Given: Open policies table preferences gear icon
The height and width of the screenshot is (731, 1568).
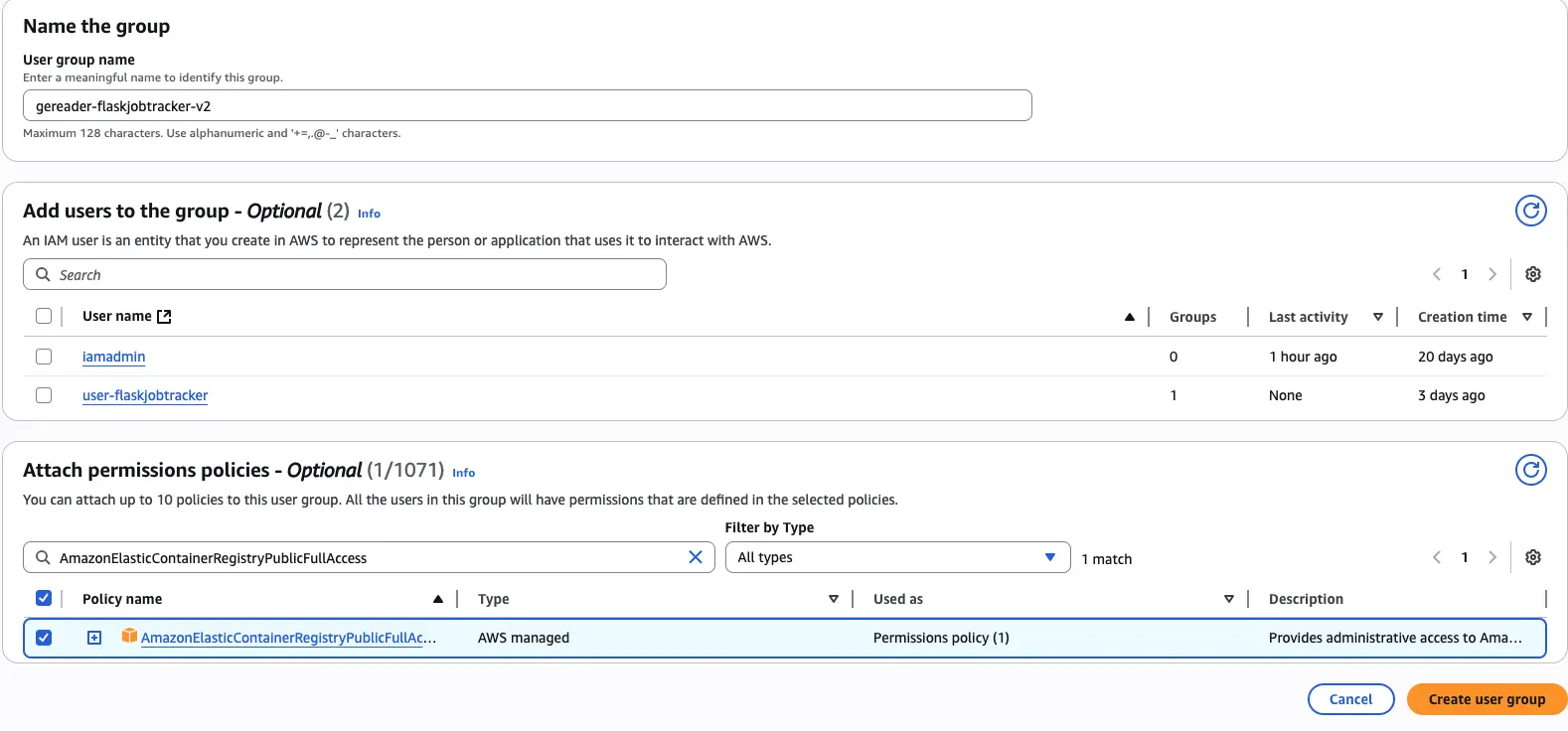Looking at the screenshot, I should [1532, 557].
